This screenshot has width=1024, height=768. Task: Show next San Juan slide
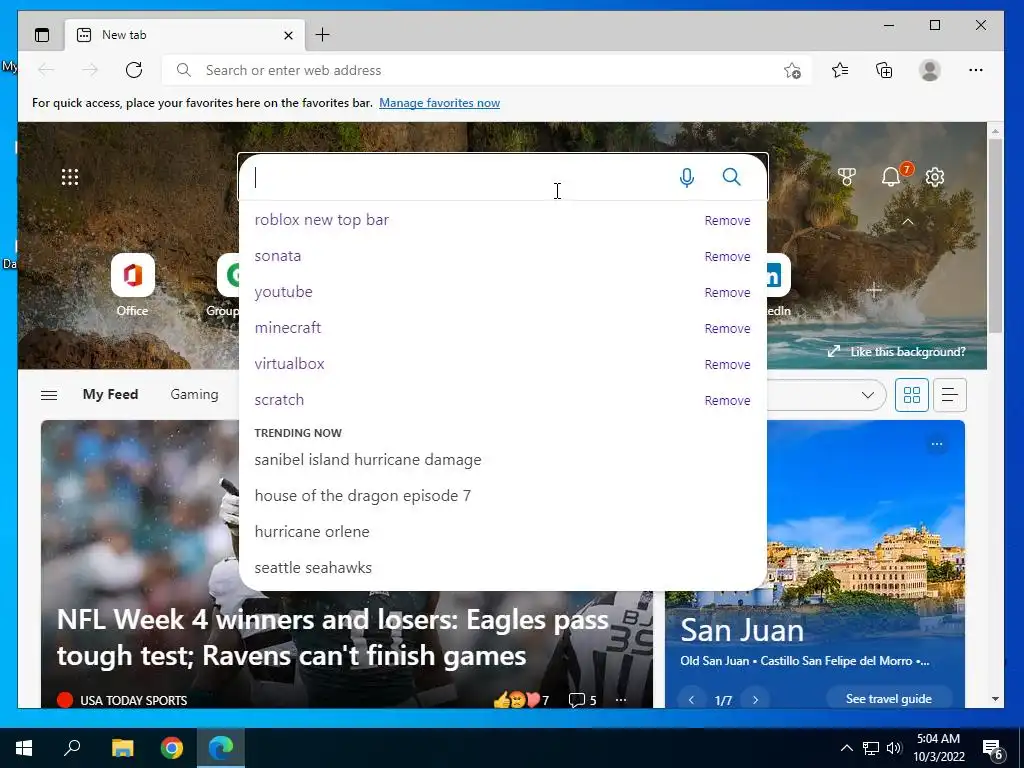pos(756,699)
